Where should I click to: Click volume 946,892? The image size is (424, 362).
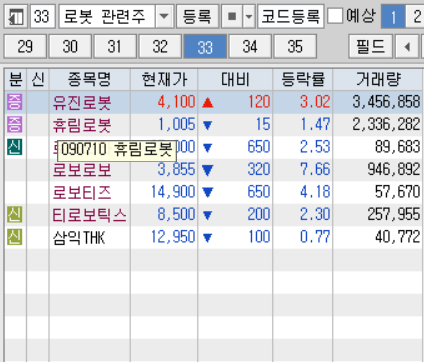pyautogui.click(x=394, y=169)
